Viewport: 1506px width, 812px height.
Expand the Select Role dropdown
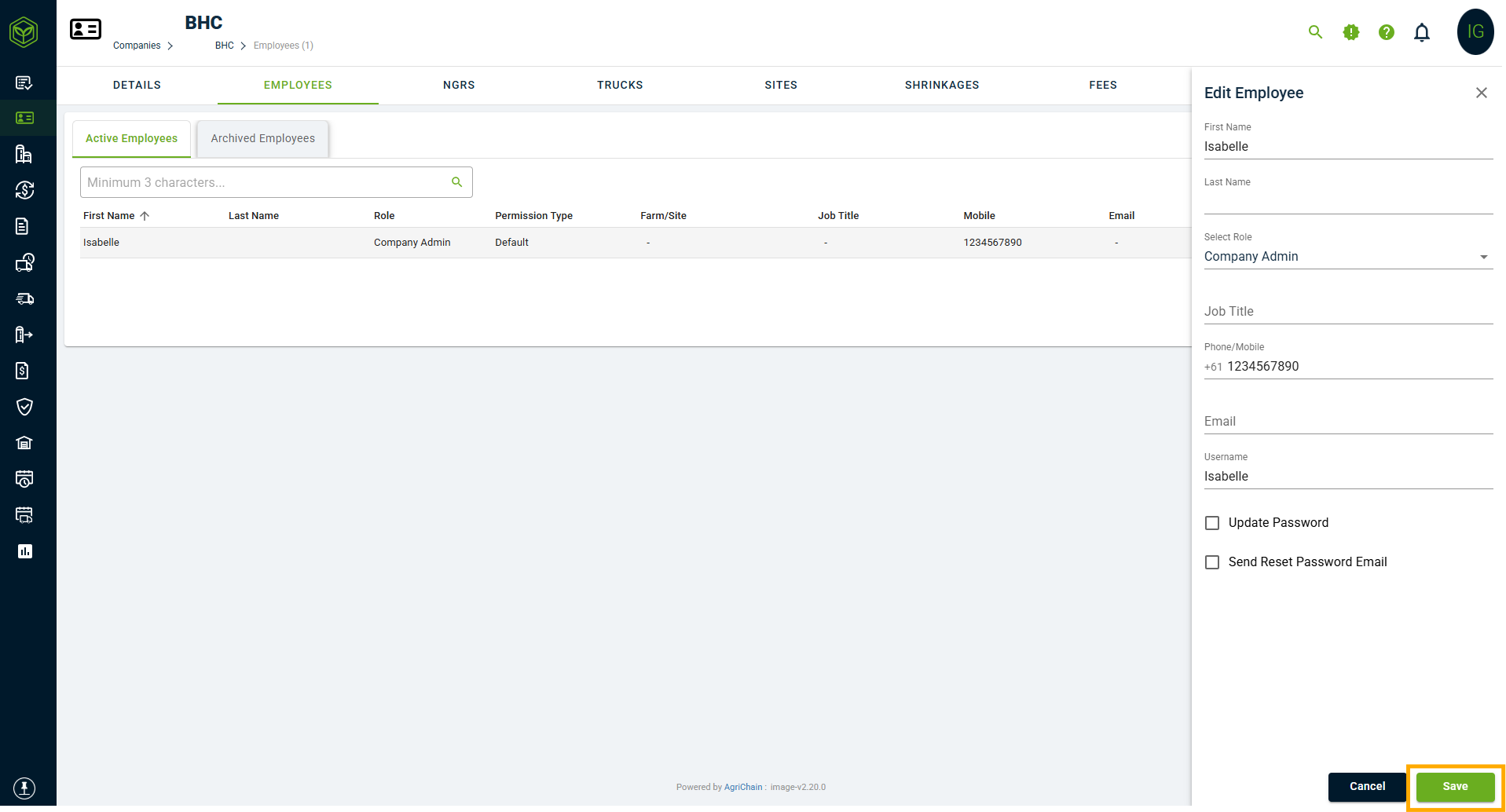click(1348, 257)
